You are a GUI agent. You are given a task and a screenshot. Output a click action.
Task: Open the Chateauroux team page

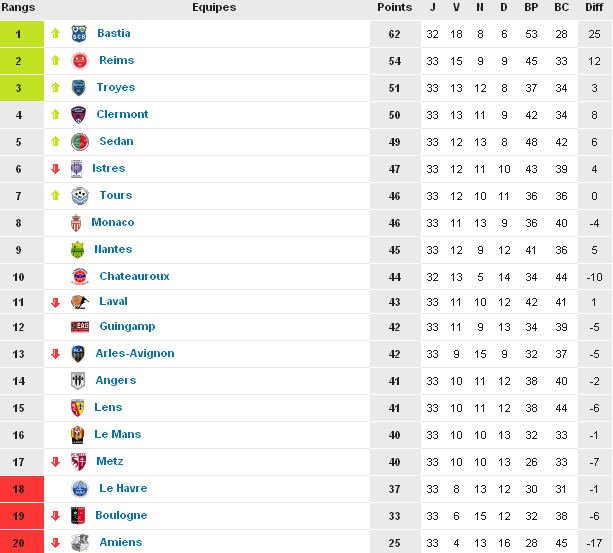[x=134, y=277]
